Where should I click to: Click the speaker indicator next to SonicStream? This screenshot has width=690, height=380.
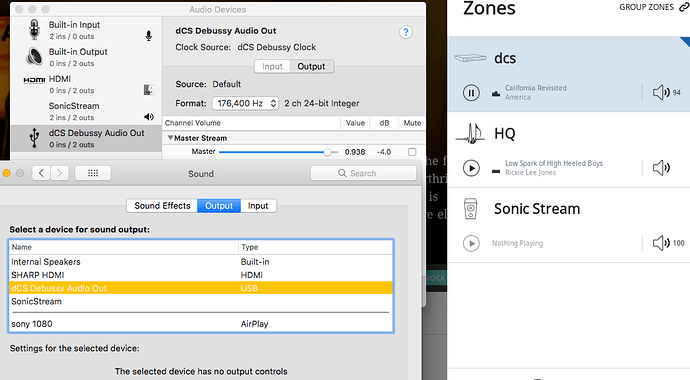click(149, 117)
